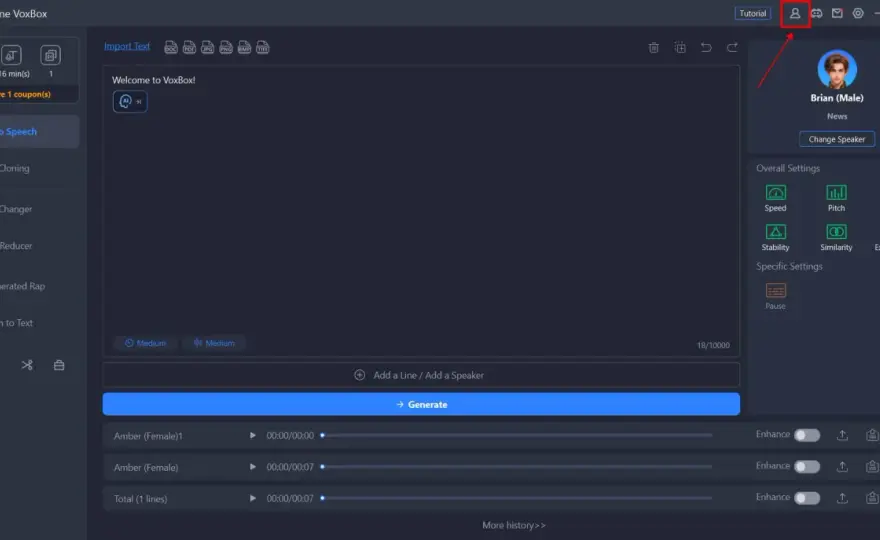Select the Total (1 lines) row name
880x540 pixels.
140,499
